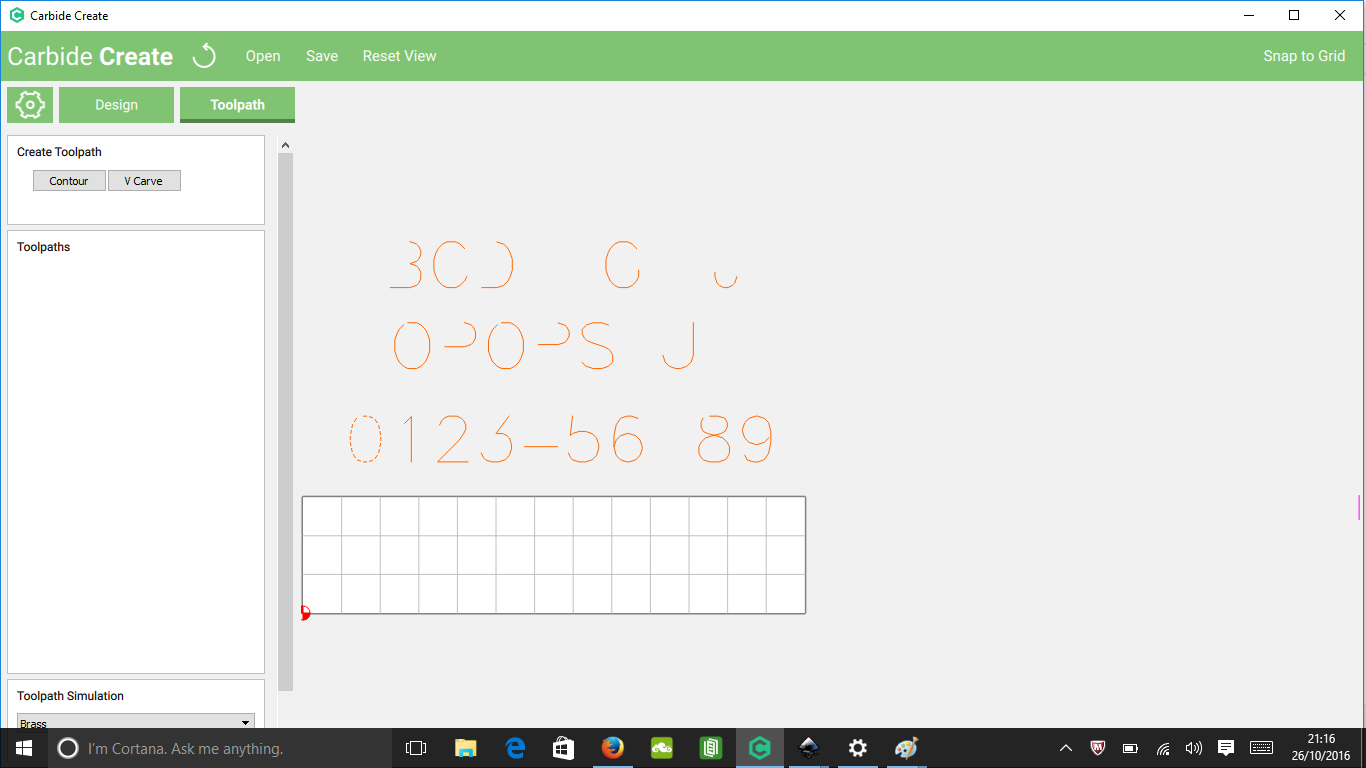Click the Carbide Create taskbar icon
Viewport: 1366px width, 768px height.
tap(760, 748)
